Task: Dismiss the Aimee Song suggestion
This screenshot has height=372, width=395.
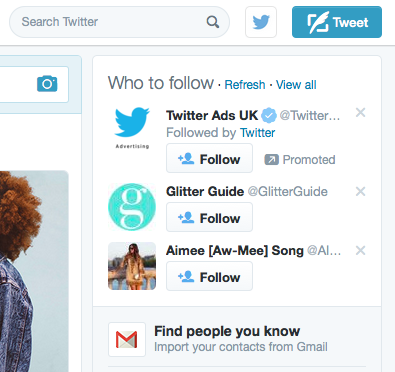Action: (x=360, y=250)
